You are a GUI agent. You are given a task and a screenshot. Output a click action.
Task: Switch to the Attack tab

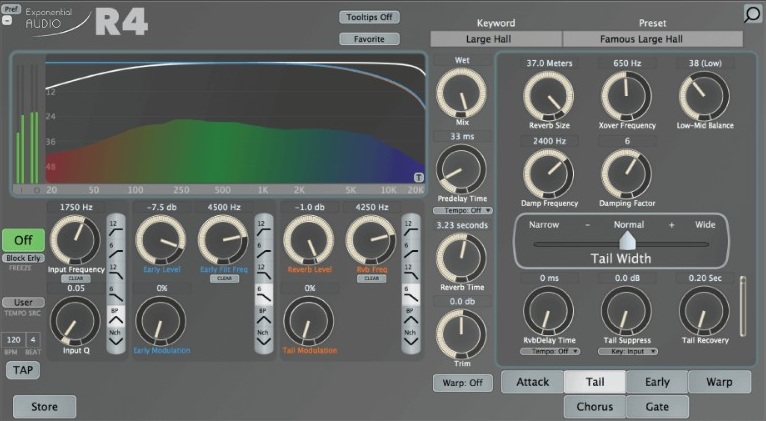(531, 382)
